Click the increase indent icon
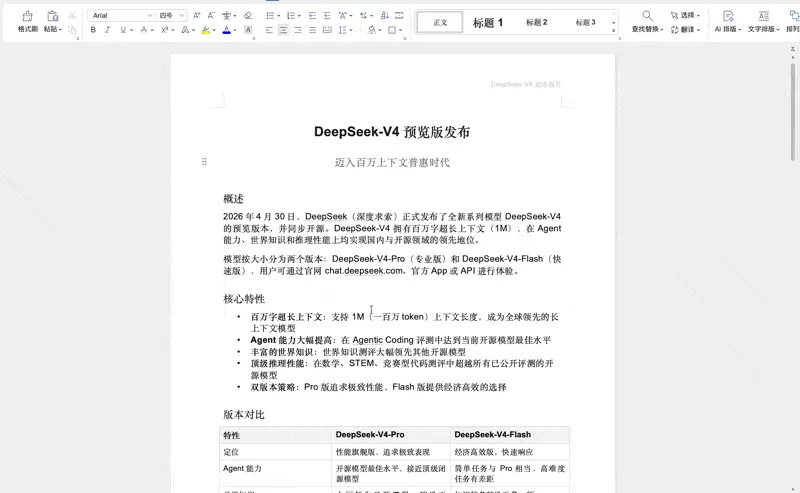Screen dimensions: 800x493 point(327,16)
